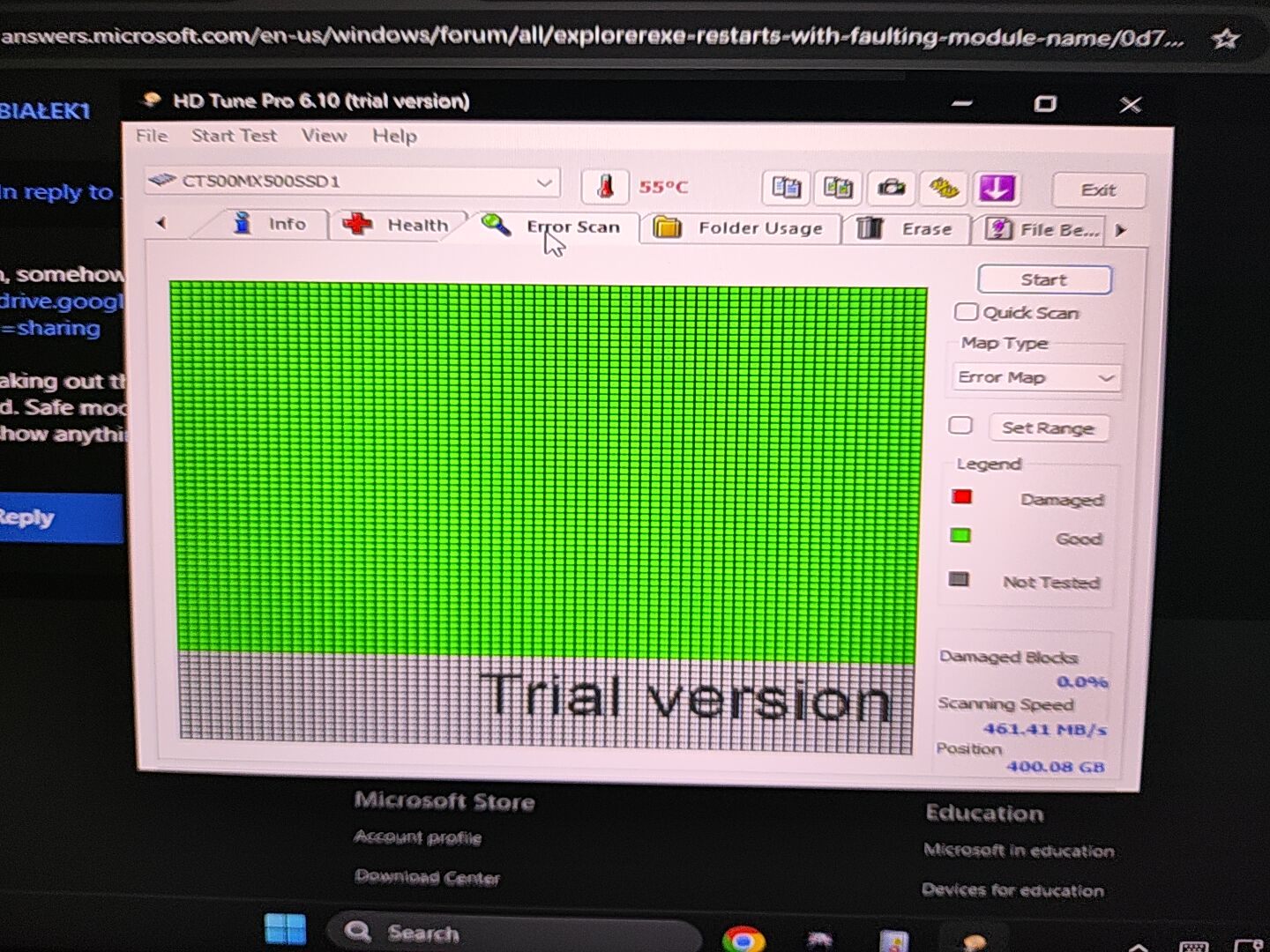1270x952 pixels.
Task: Open the Help menu
Action: pos(394,136)
